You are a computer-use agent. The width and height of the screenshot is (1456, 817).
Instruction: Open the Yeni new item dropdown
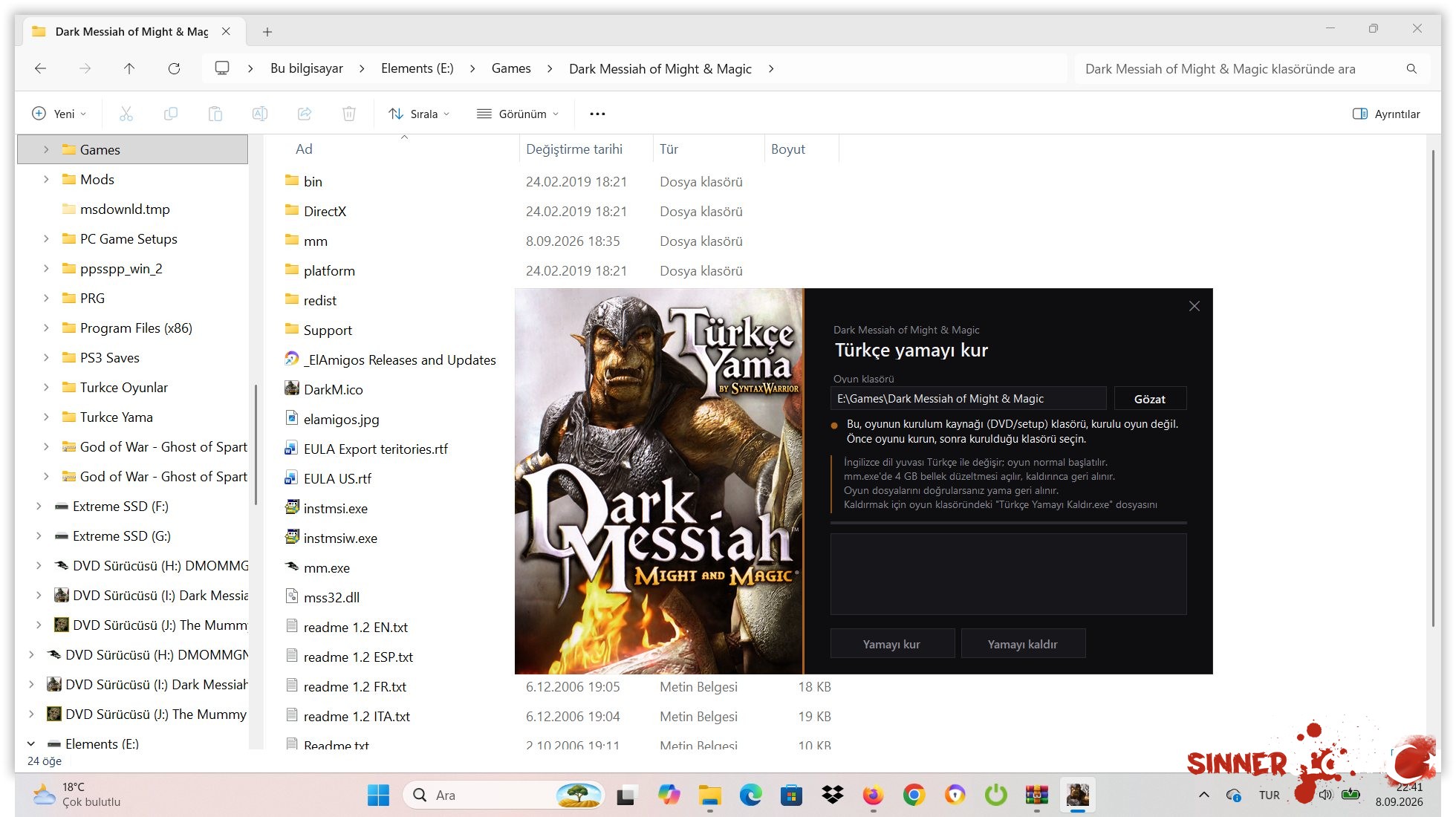(59, 114)
